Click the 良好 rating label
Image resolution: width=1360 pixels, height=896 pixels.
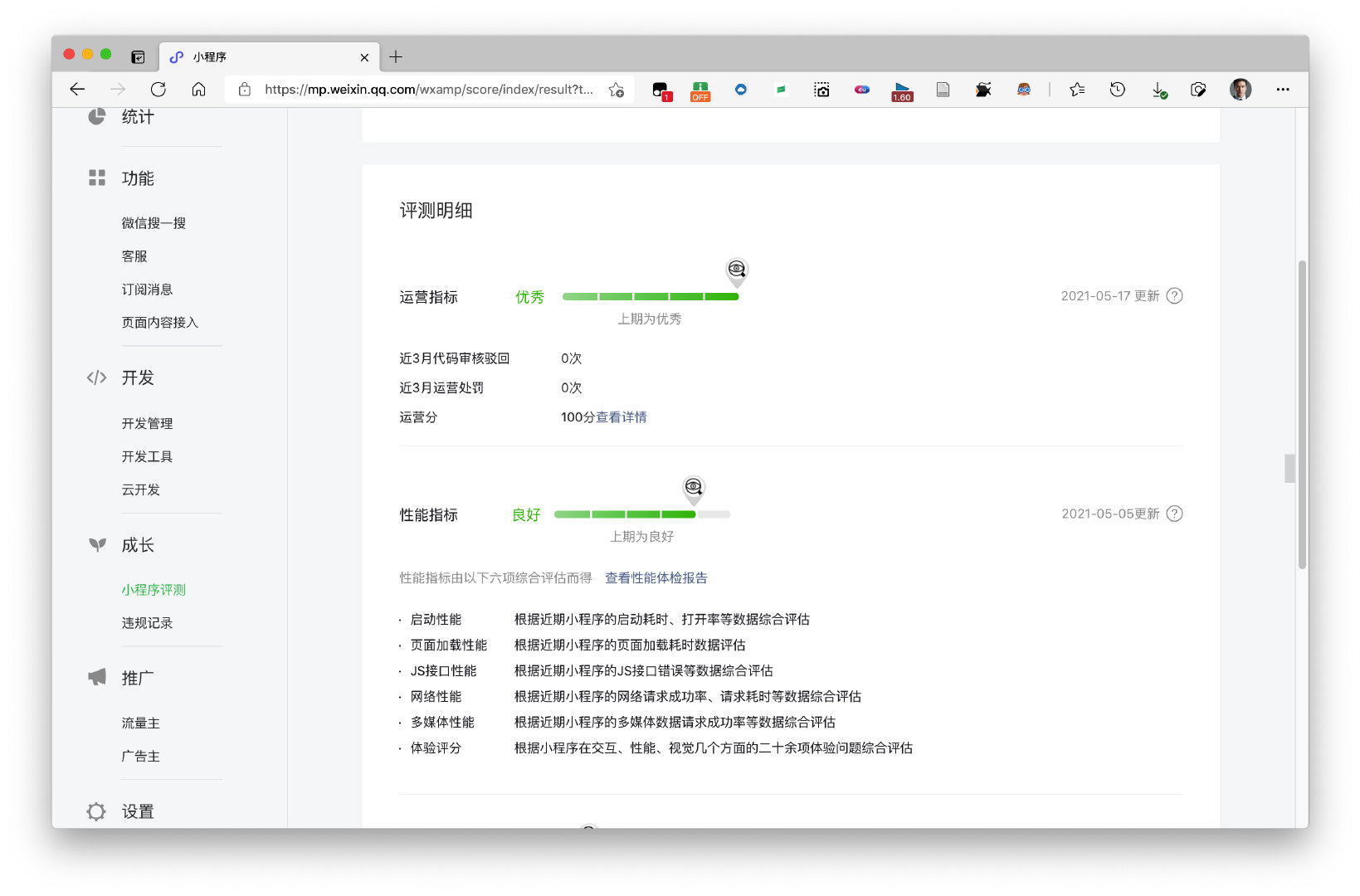(x=526, y=515)
